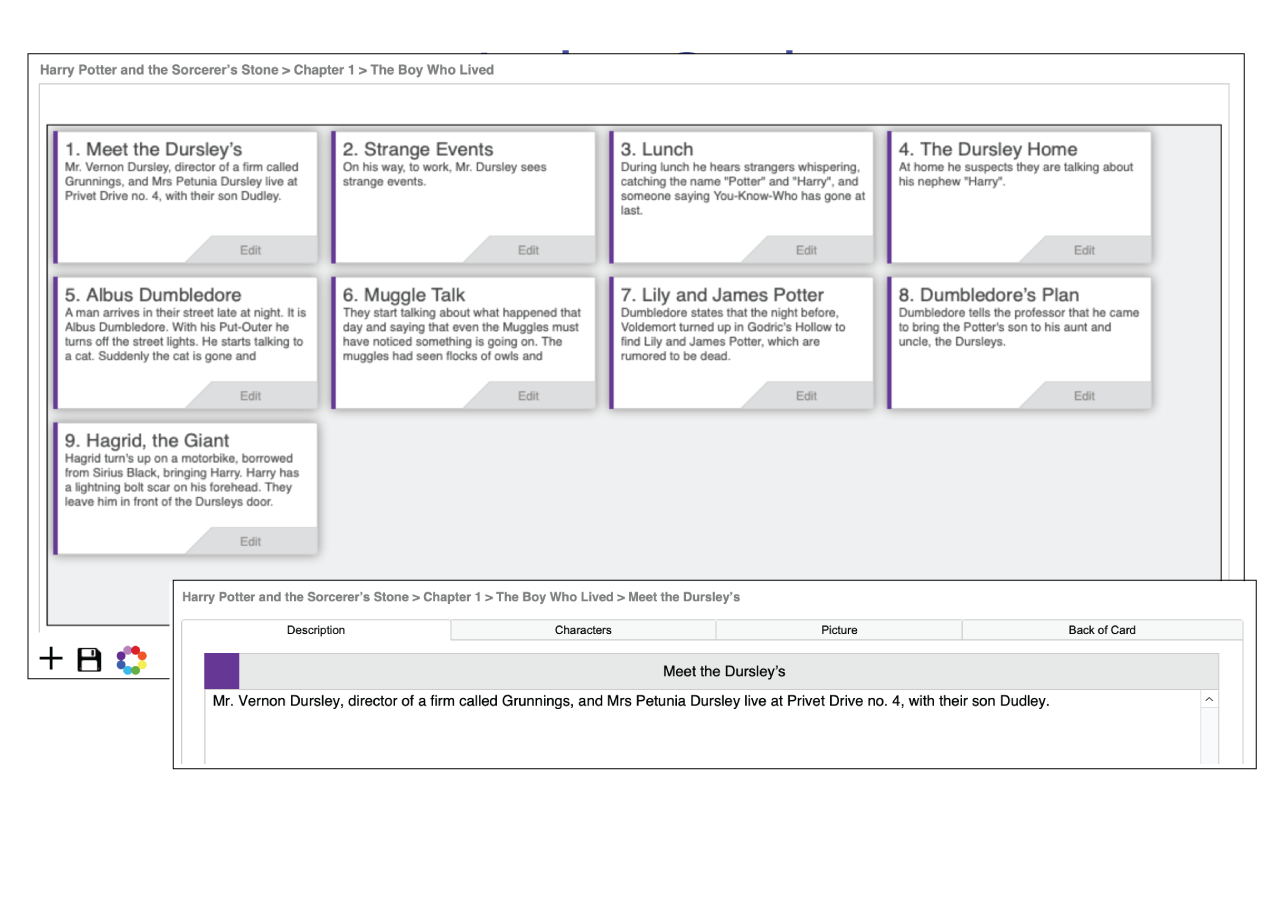Click the scroll-up arrow in the description panel
The image size is (1273, 923).
1208,700
